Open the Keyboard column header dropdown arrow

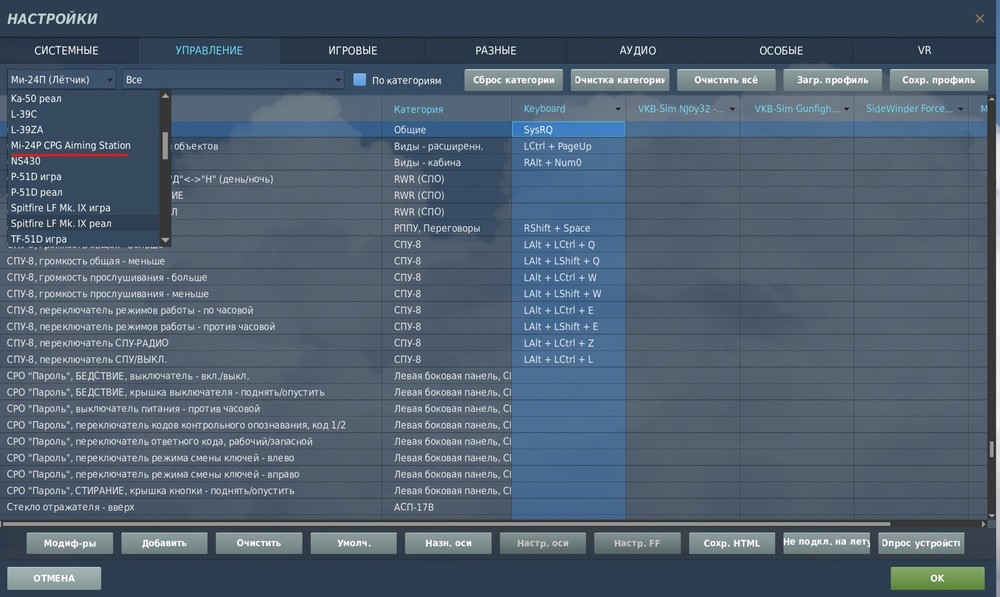click(x=617, y=109)
